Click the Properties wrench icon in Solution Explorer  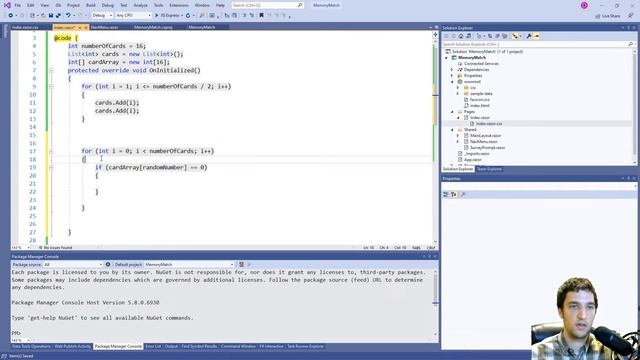coord(529,36)
